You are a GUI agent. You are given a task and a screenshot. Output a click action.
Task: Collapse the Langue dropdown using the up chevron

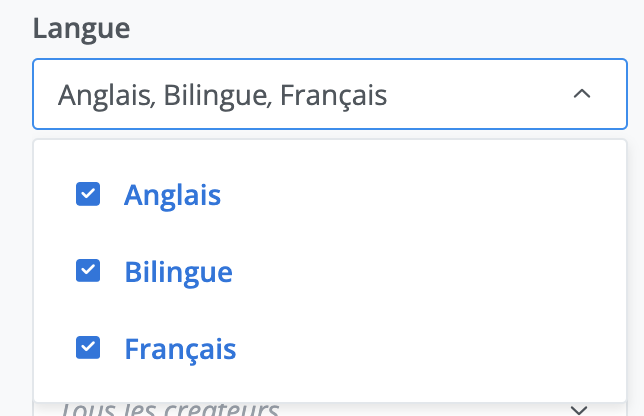(x=582, y=94)
